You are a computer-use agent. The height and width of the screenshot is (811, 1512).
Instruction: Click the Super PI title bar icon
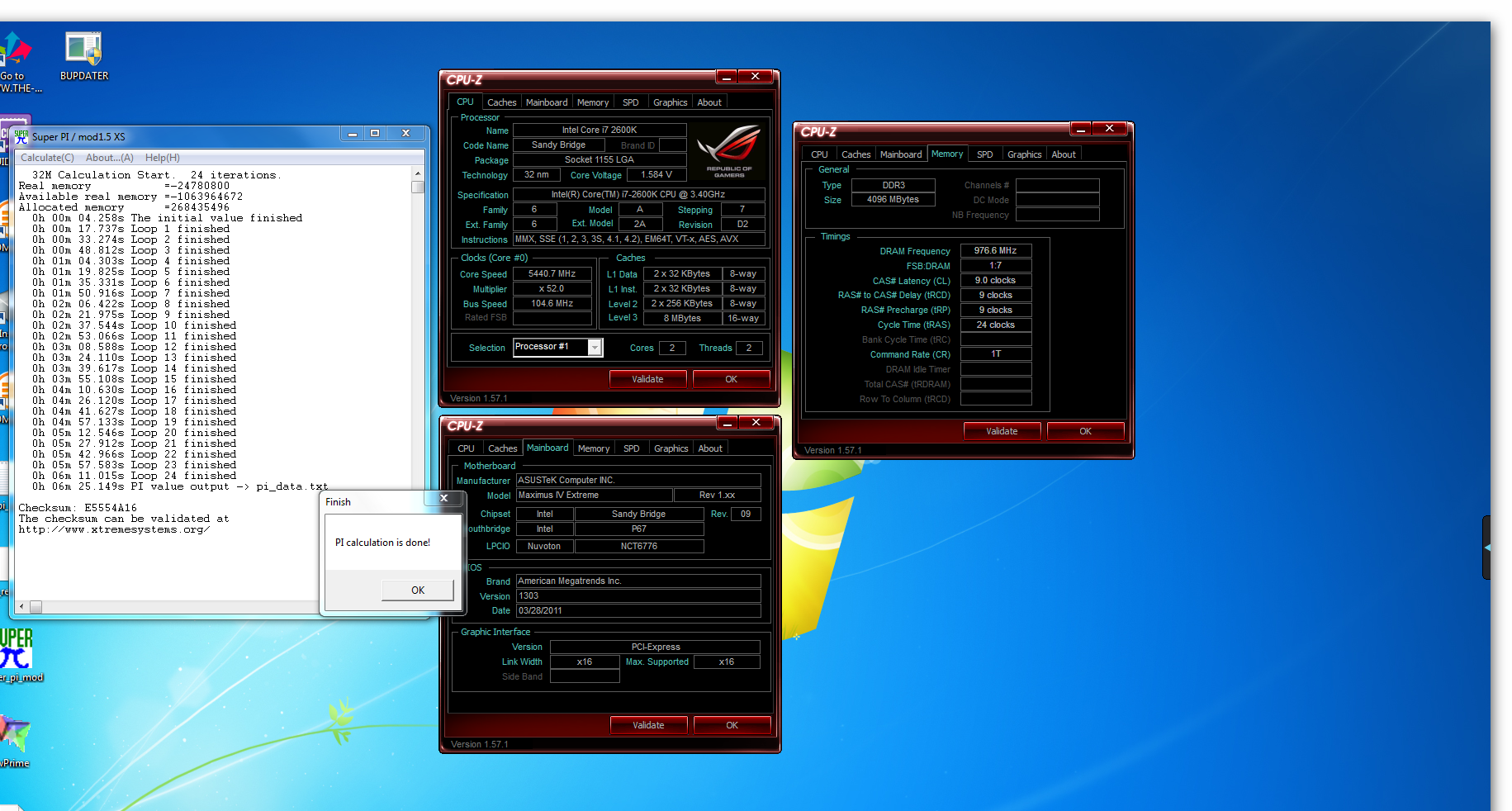(21, 137)
